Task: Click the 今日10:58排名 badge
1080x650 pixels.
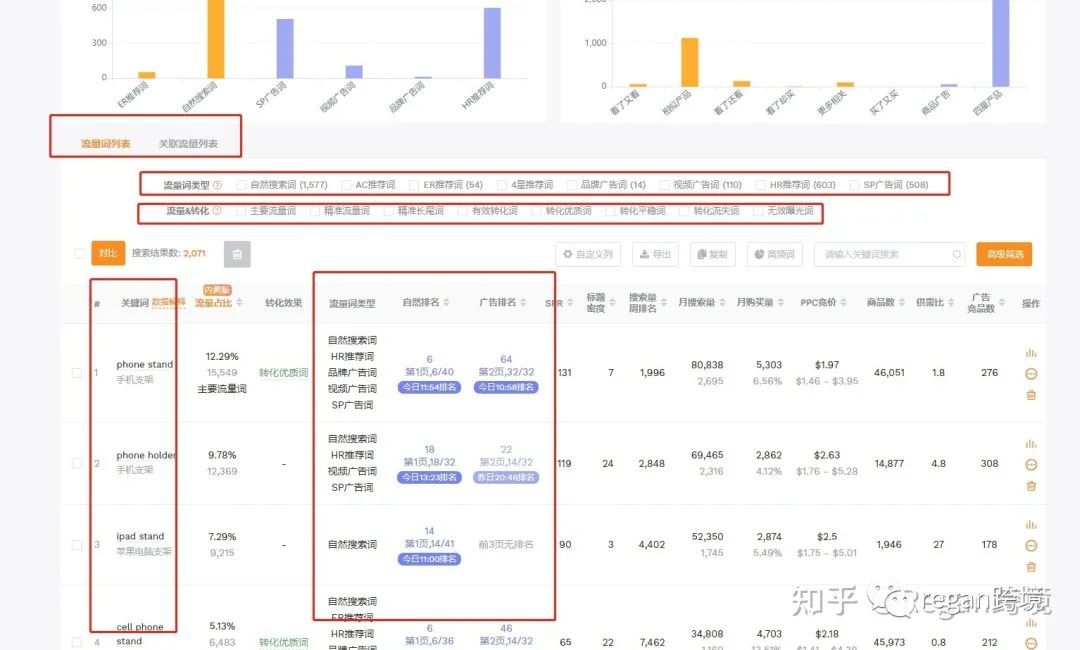Action: [x=506, y=387]
